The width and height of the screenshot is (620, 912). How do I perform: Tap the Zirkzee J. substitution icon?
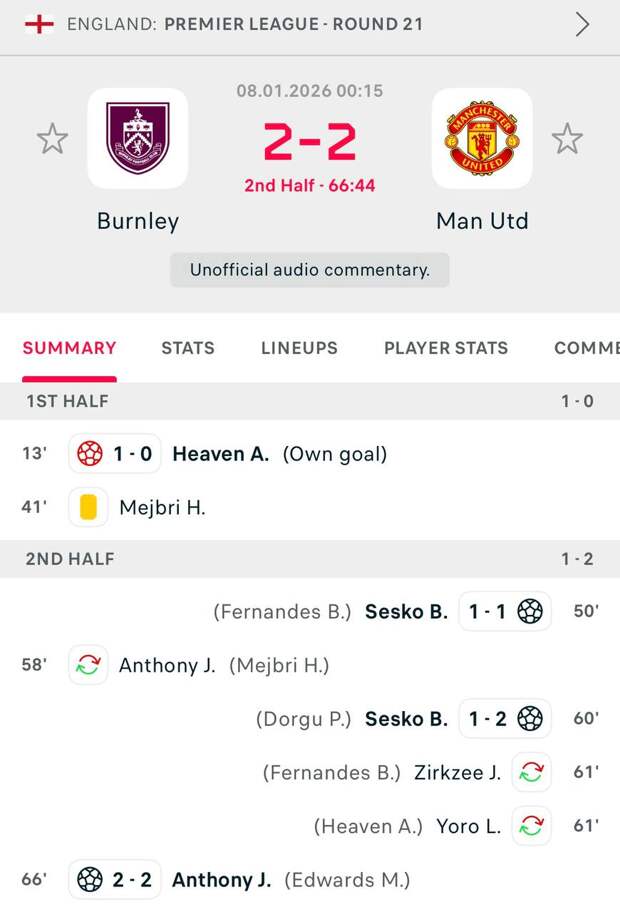[530, 772]
